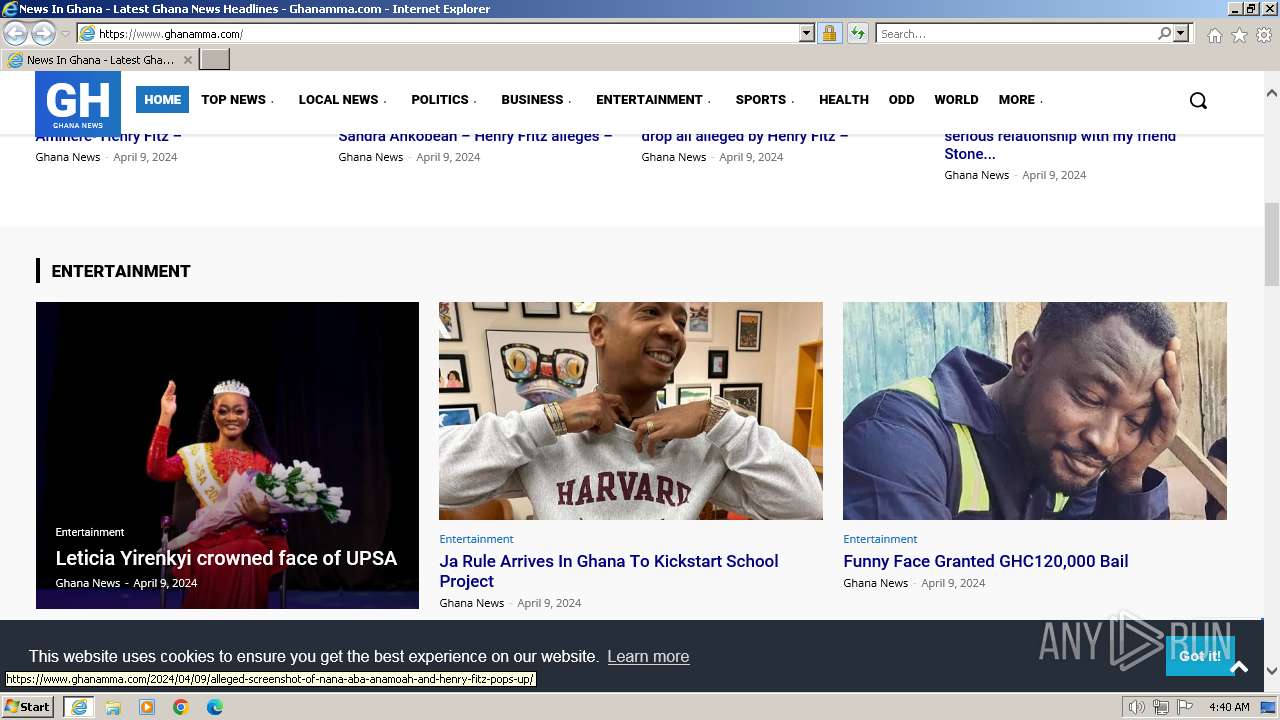Viewport: 1280px width, 720px height.
Task: Click the refresh page icon
Action: coord(857,33)
